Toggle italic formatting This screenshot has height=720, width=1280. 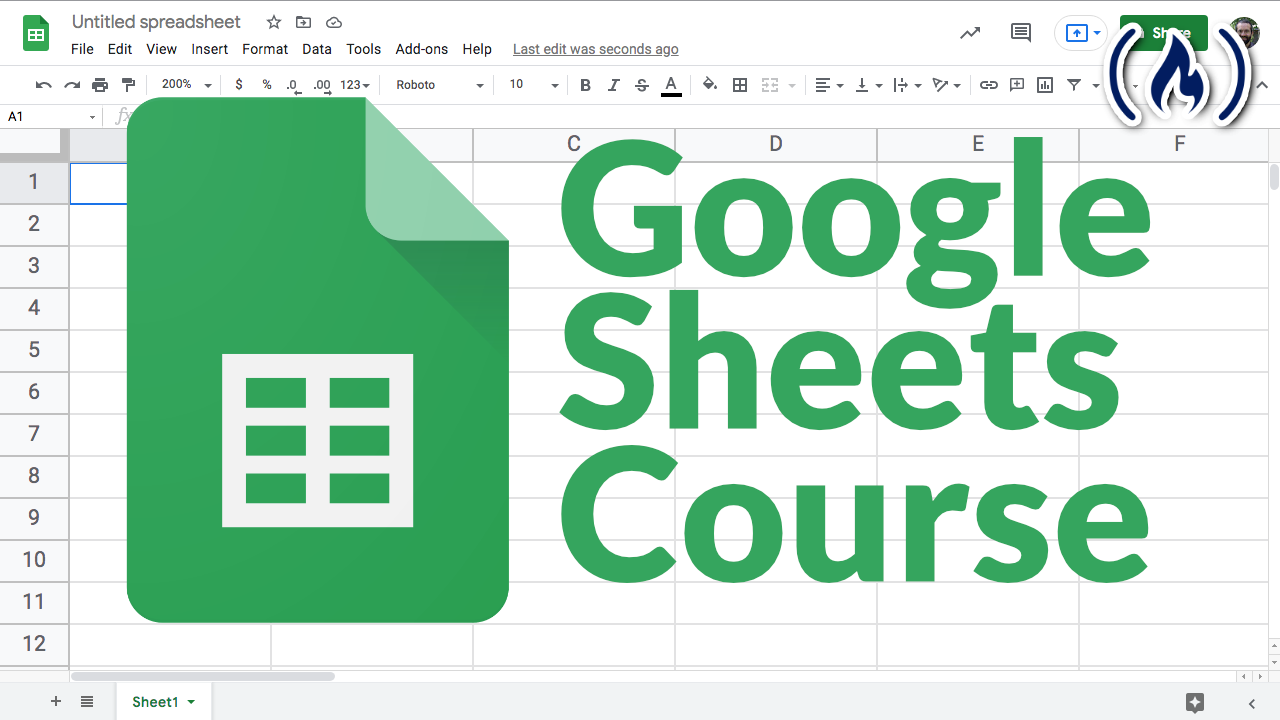point(614,85)
